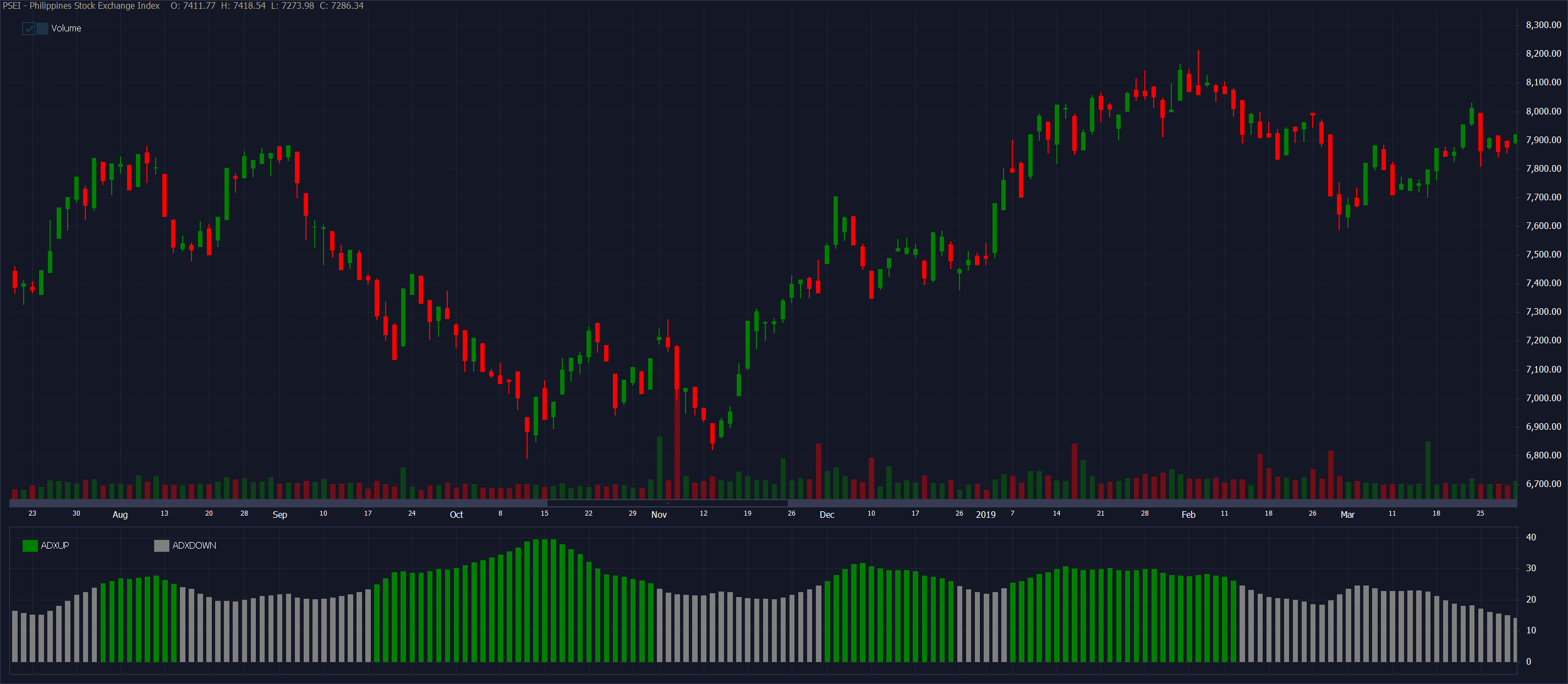Select the ADXDOWN legend label

tap(194, 546)
